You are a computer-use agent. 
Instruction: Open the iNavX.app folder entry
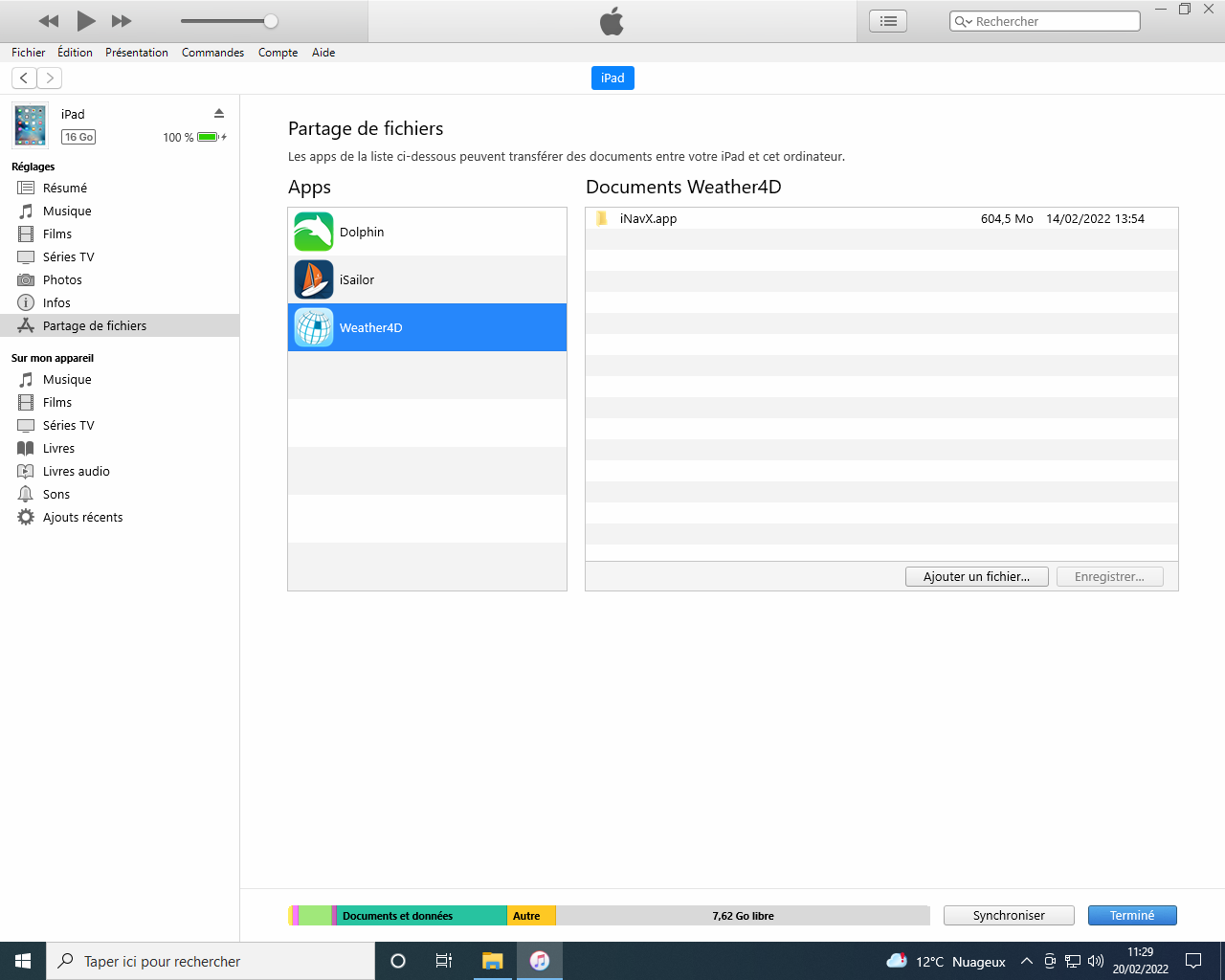[x=648, y=218]
